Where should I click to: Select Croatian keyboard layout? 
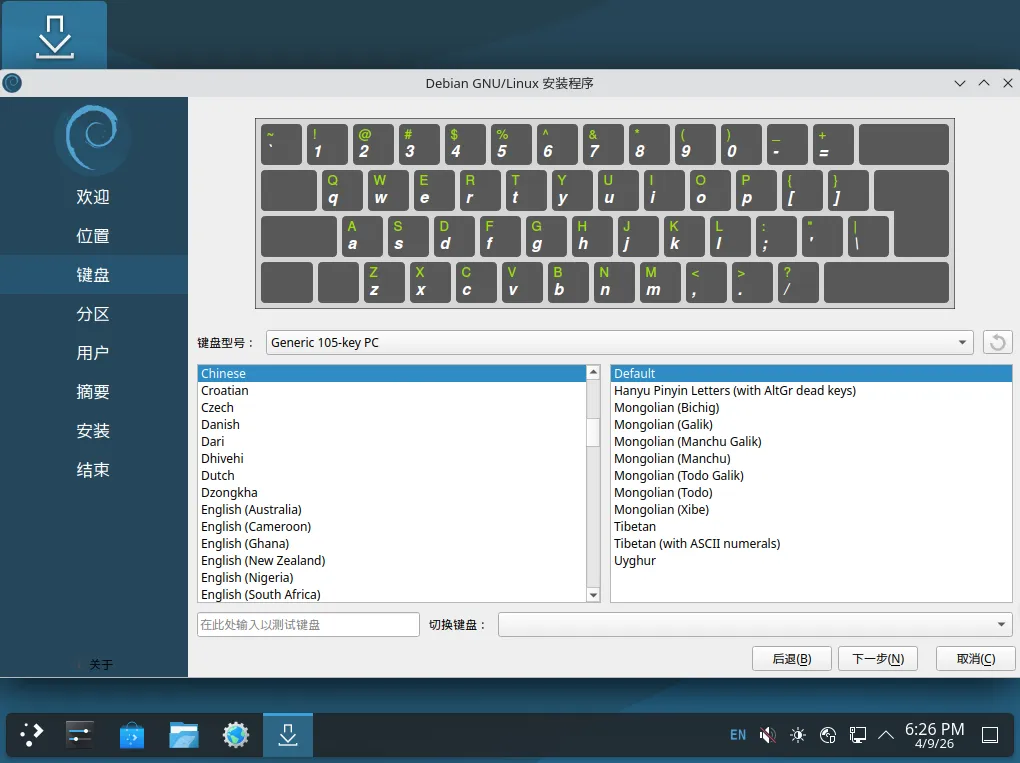click(392, 390)
